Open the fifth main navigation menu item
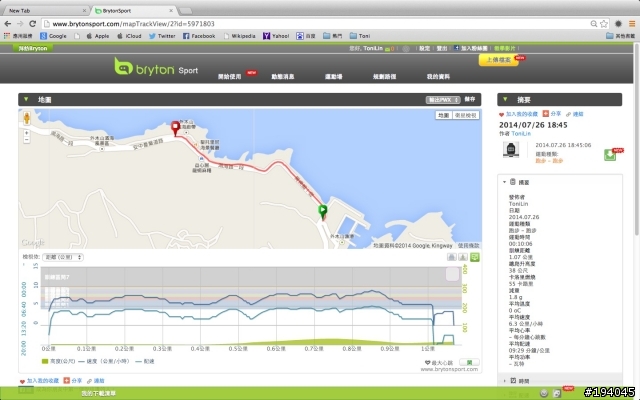The width and height of the screenshot is (640, 400). click(438, 76)
